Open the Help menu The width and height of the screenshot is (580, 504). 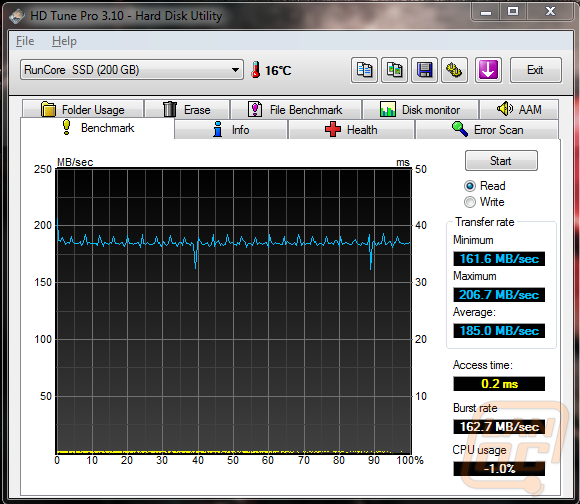coord(64,41)
